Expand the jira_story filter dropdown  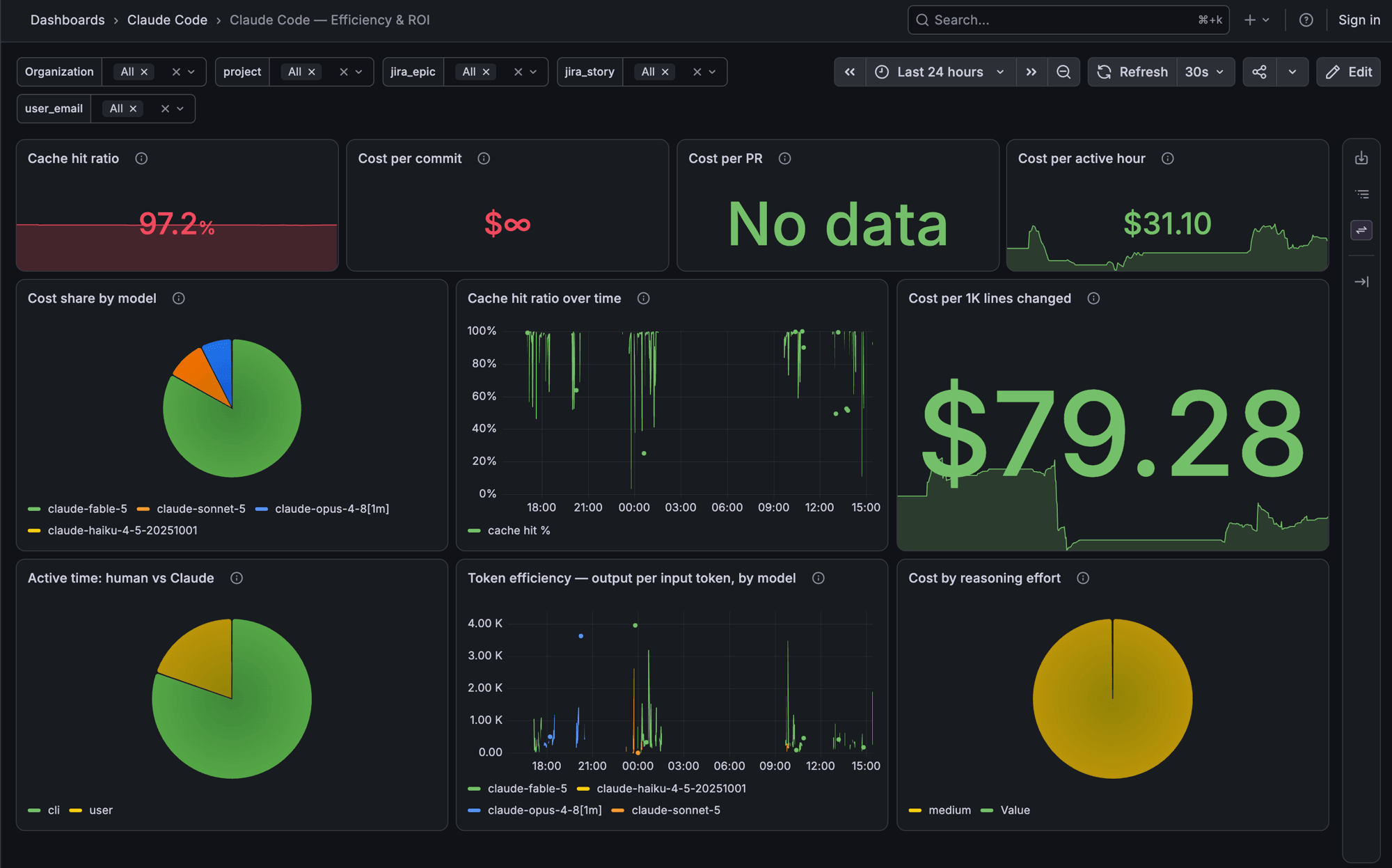coord(712,72)
